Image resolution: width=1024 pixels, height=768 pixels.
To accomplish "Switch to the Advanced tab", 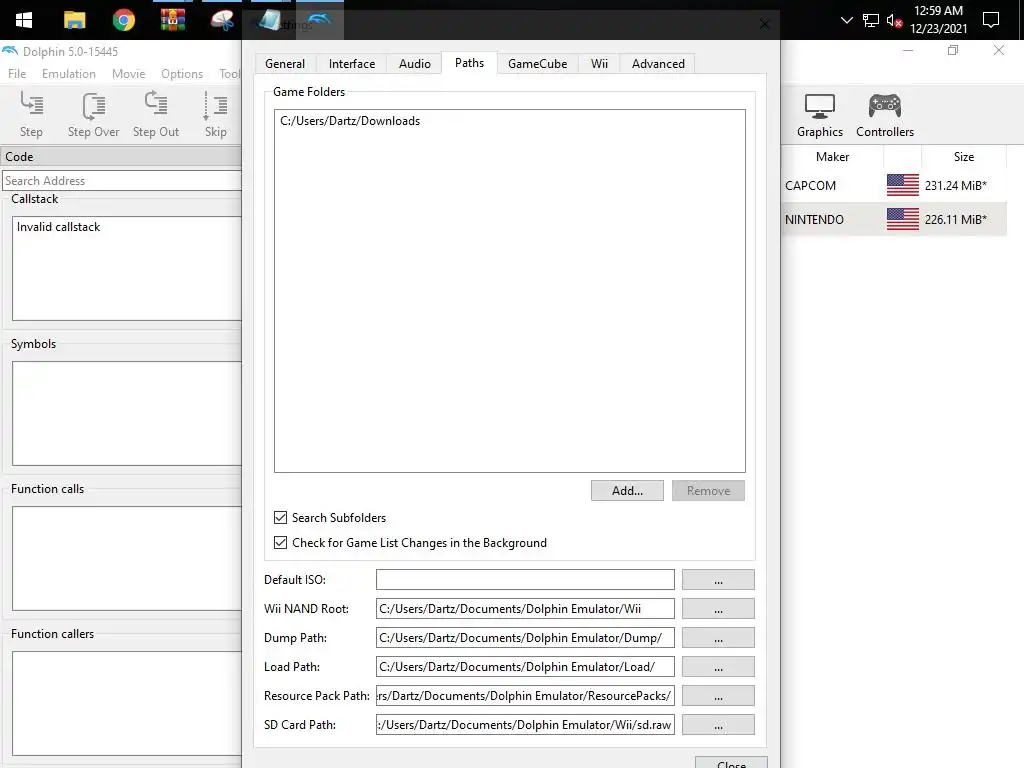I will click(x=658, y=63).
